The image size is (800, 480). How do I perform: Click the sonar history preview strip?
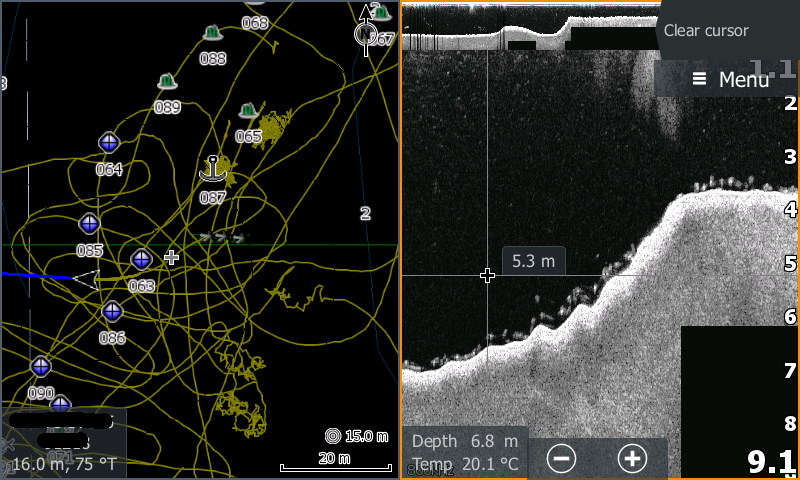click(530, 27)
